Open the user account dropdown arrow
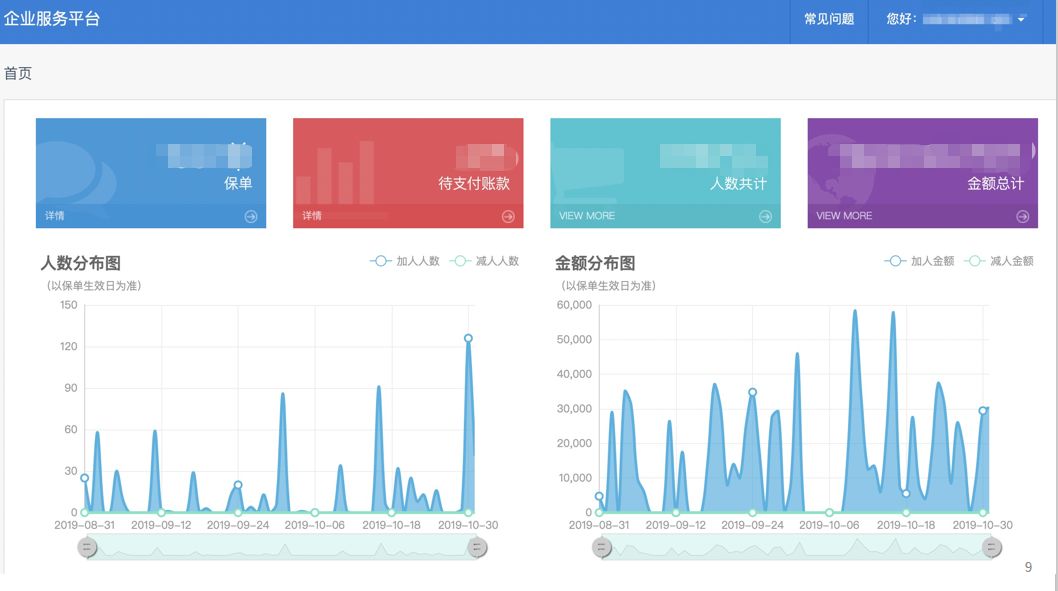The image size is (1058, 591). pyautogui.click(x=1021, y=20)
